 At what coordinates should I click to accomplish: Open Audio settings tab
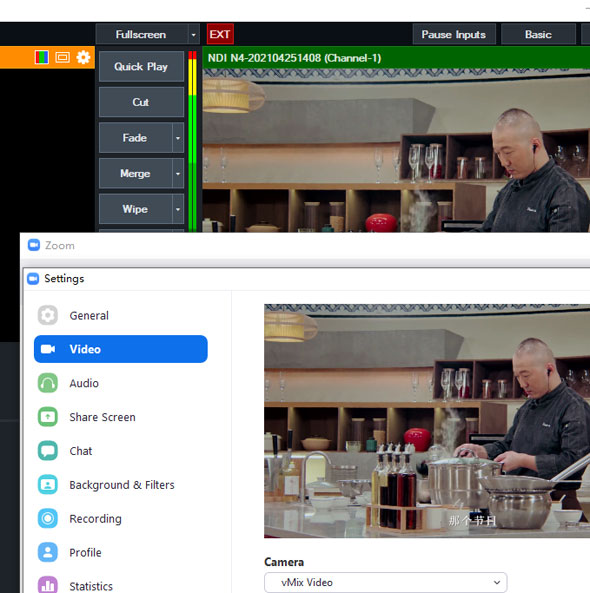tap(121, 383)
